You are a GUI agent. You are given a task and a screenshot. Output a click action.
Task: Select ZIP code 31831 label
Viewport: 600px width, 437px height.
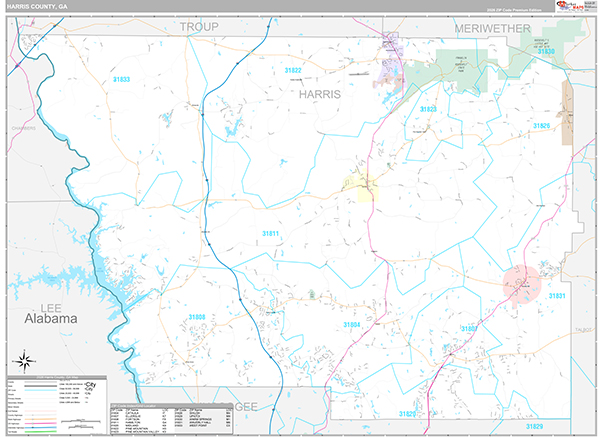[556, 296]
